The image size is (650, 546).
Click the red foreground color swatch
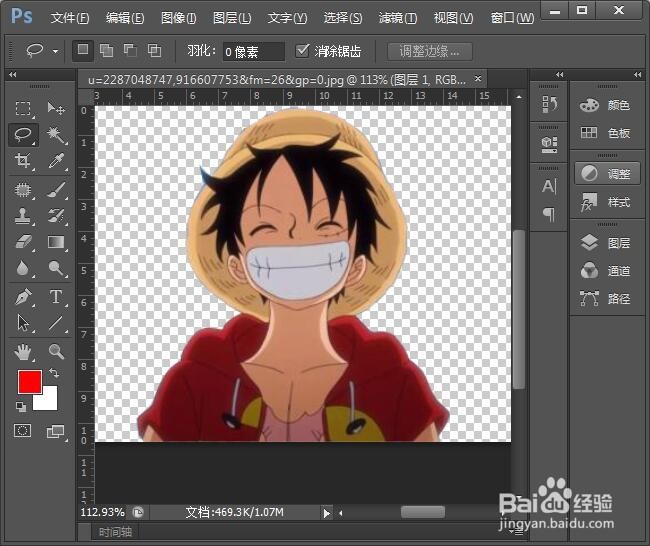coord(28,380)
